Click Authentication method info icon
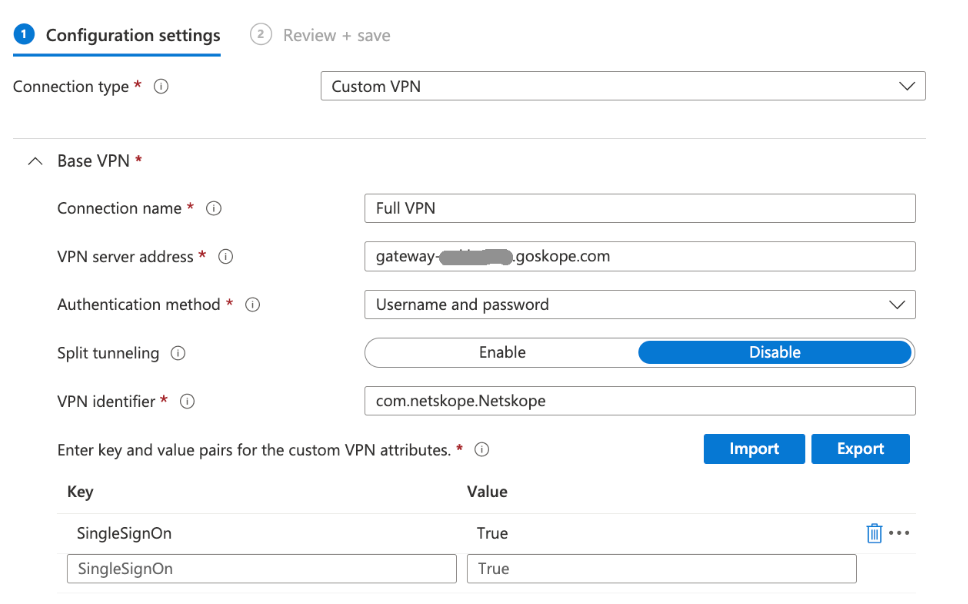The image size is (968, 604). (252, 304)
